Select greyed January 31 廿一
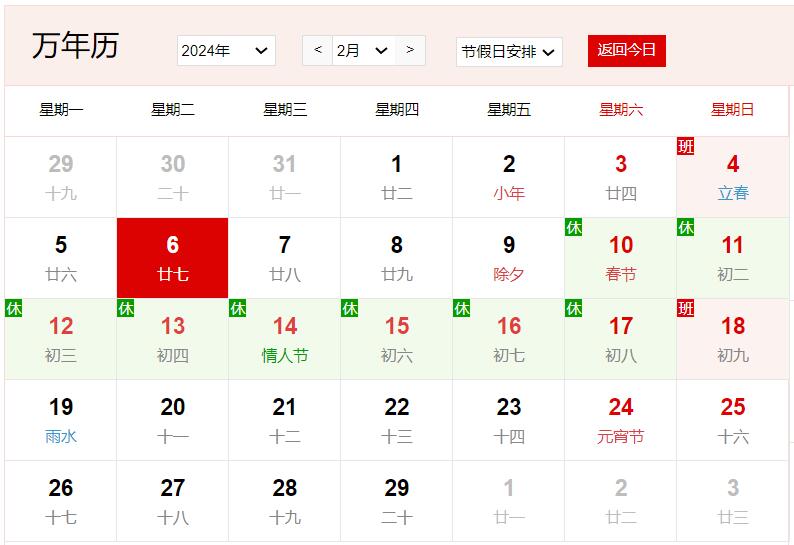794x545 pixels. coord(285,177)
